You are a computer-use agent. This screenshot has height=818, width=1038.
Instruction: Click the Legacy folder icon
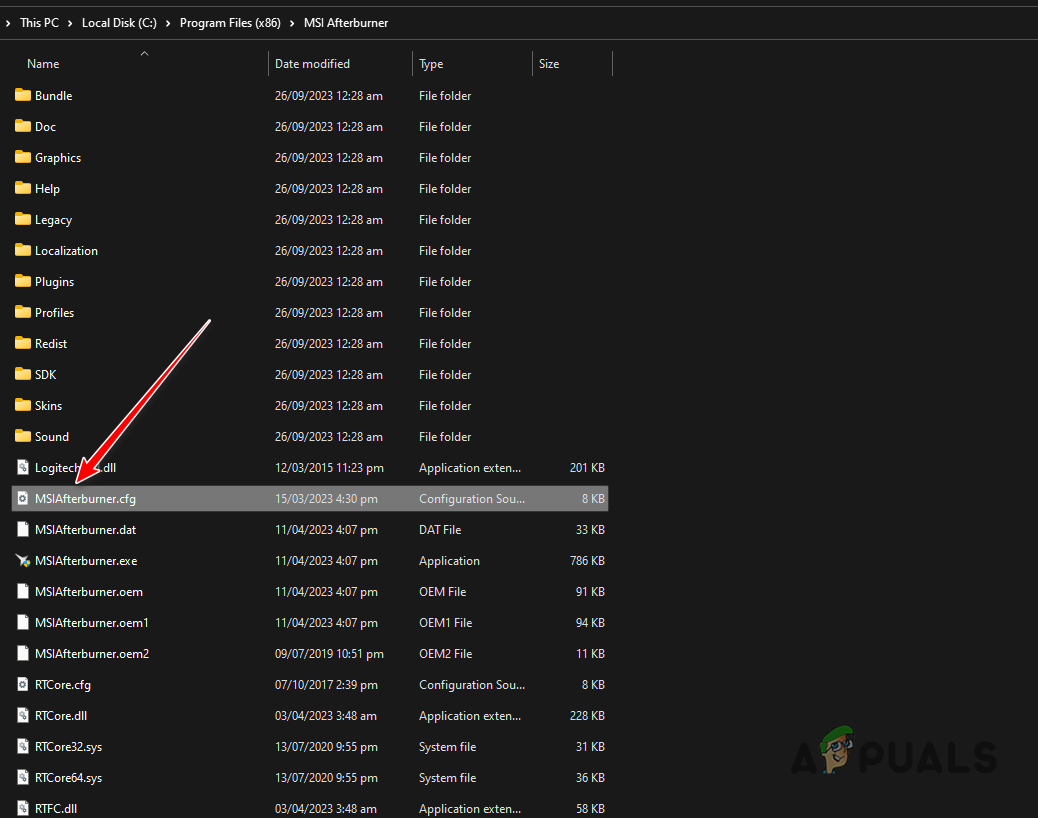(23, 219)
